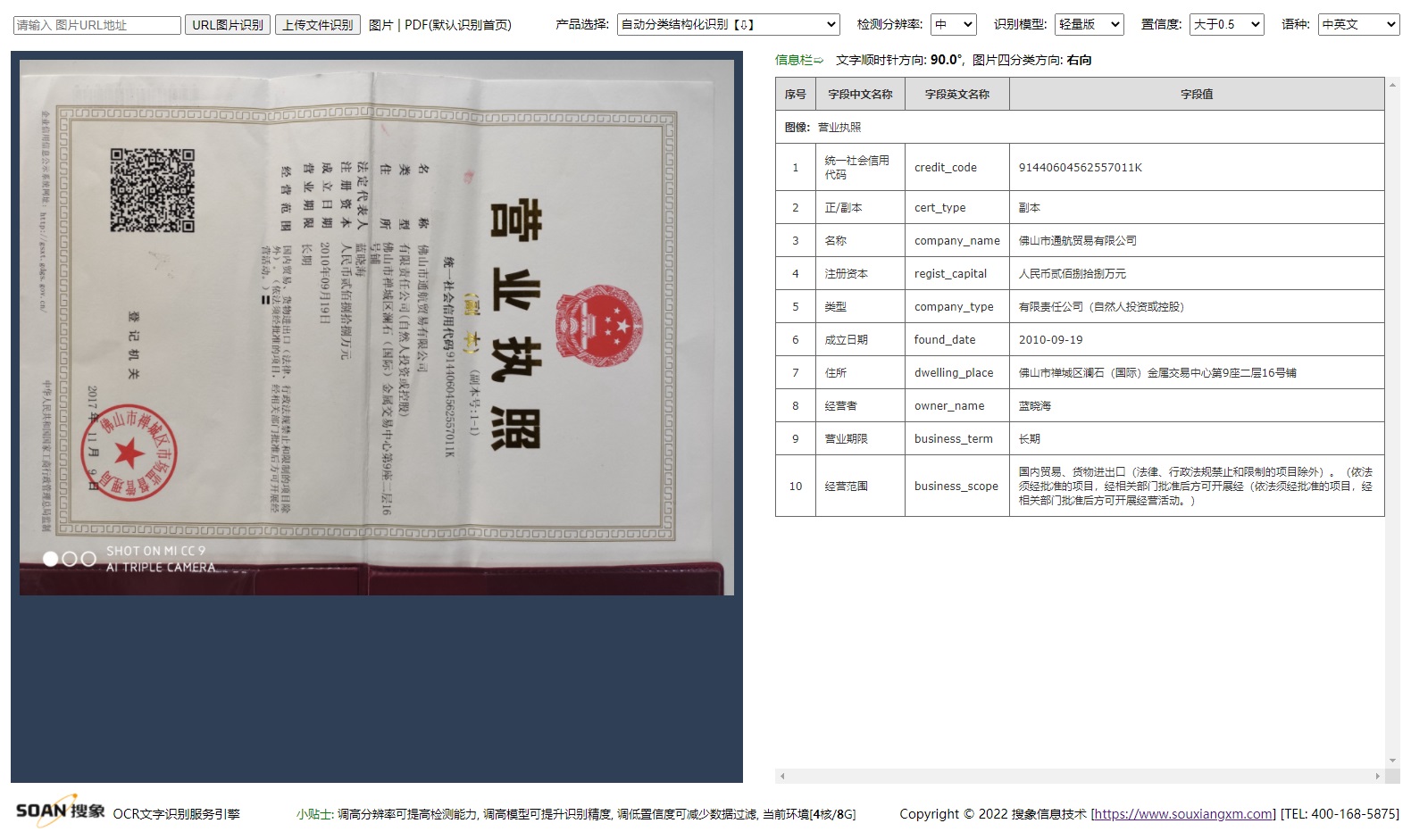Click the uploaded business license image
1411x840 pixels.
point(377,328)
